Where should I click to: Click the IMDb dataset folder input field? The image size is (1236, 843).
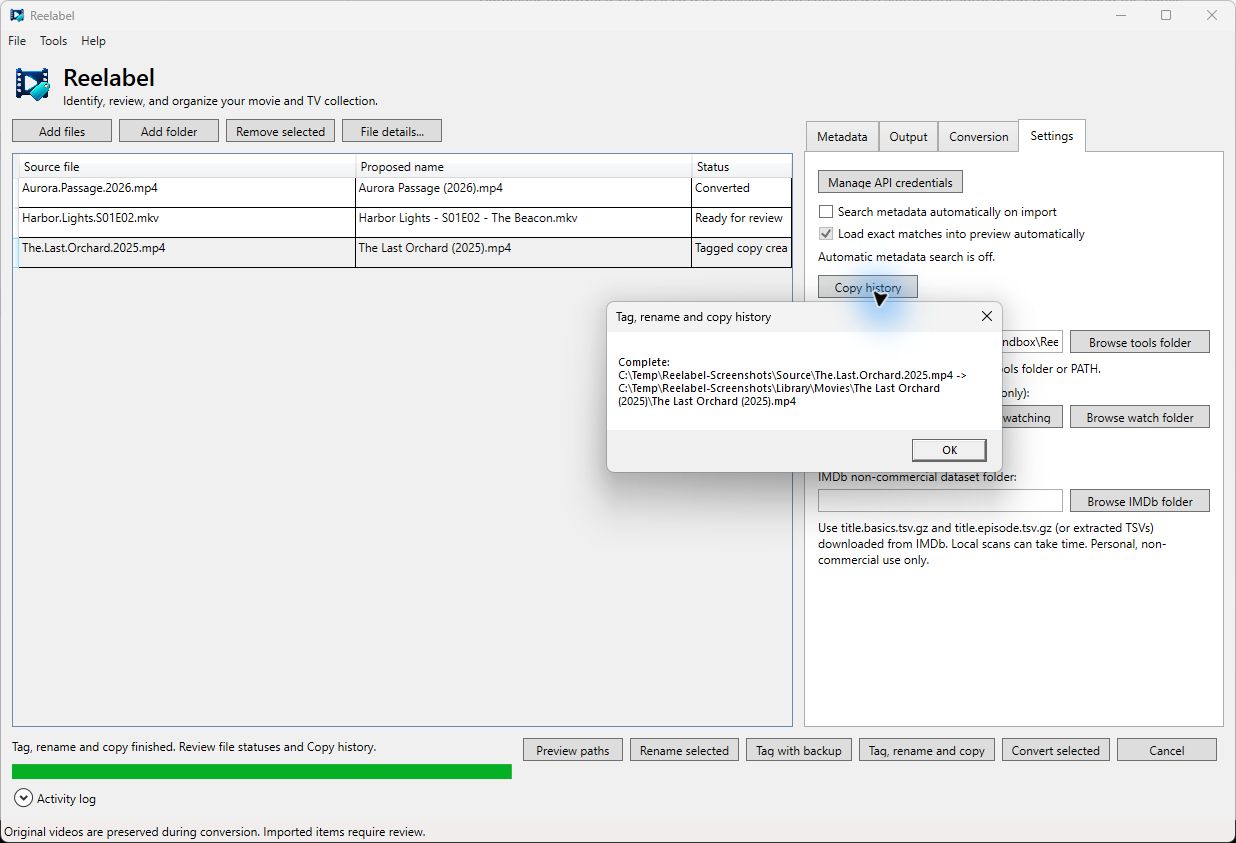click(940, 500)
